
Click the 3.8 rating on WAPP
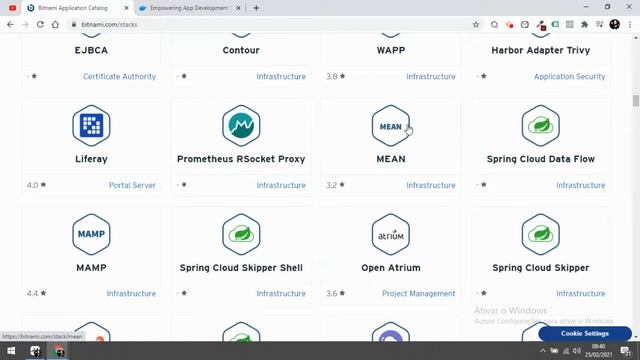(x=336, y=76)
